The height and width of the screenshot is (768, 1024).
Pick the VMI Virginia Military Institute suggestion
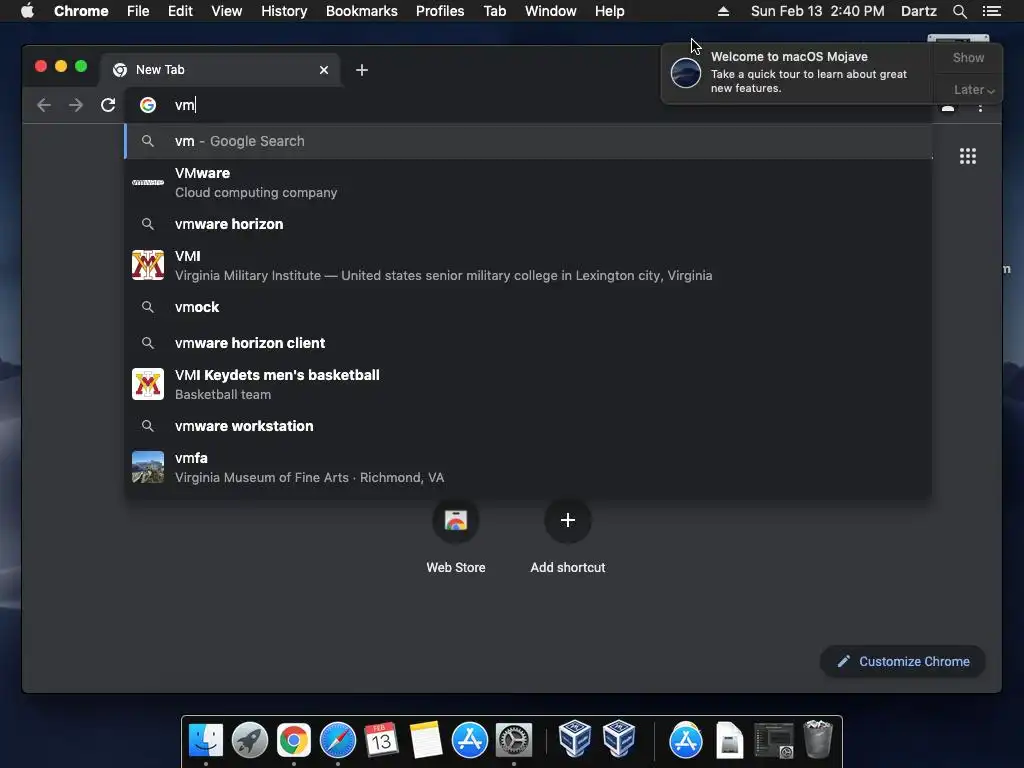point(528,265)
